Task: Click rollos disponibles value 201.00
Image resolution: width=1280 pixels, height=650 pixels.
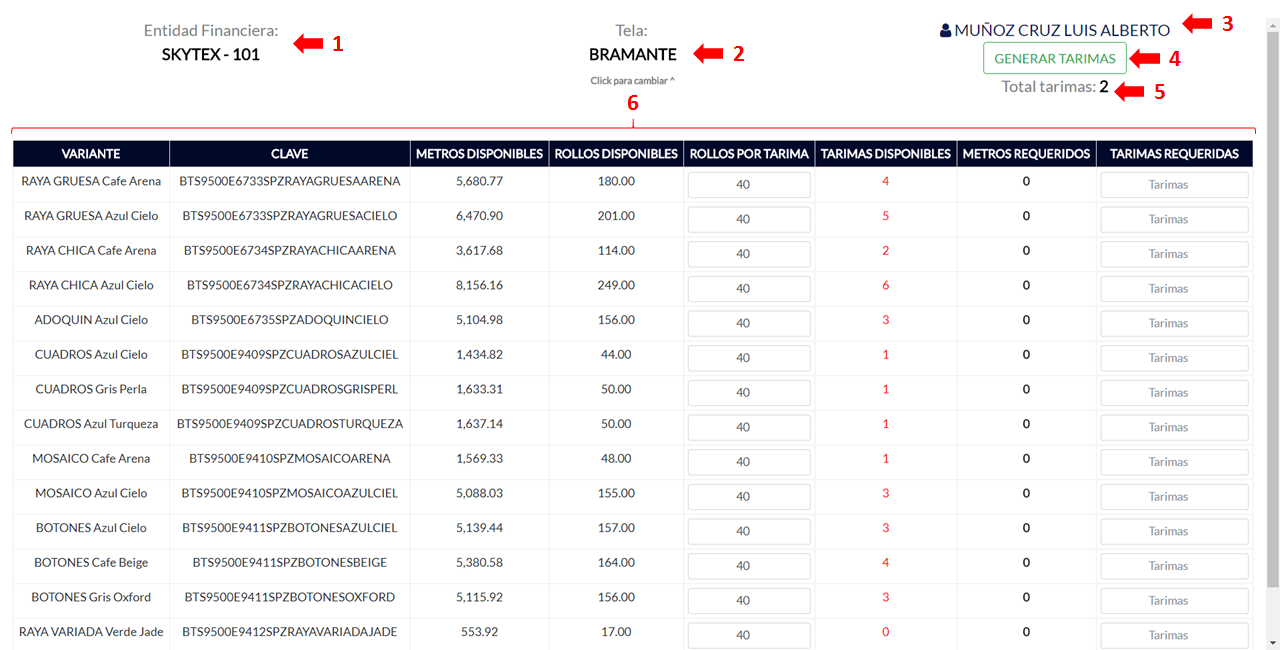Action: (616, 216)
